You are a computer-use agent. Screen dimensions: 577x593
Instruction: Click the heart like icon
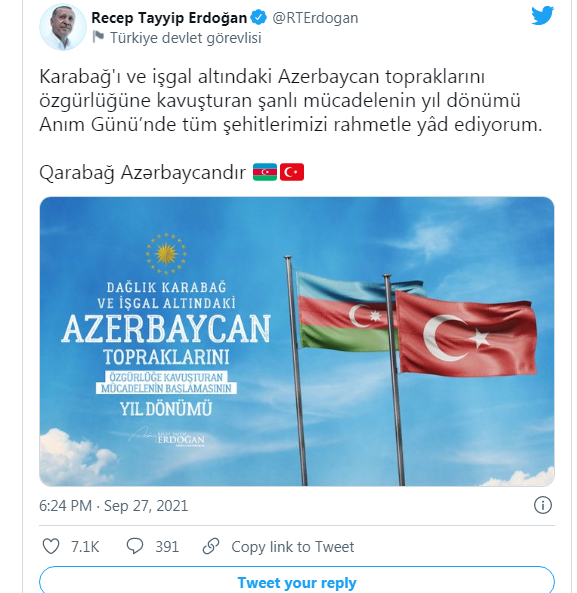51,546
